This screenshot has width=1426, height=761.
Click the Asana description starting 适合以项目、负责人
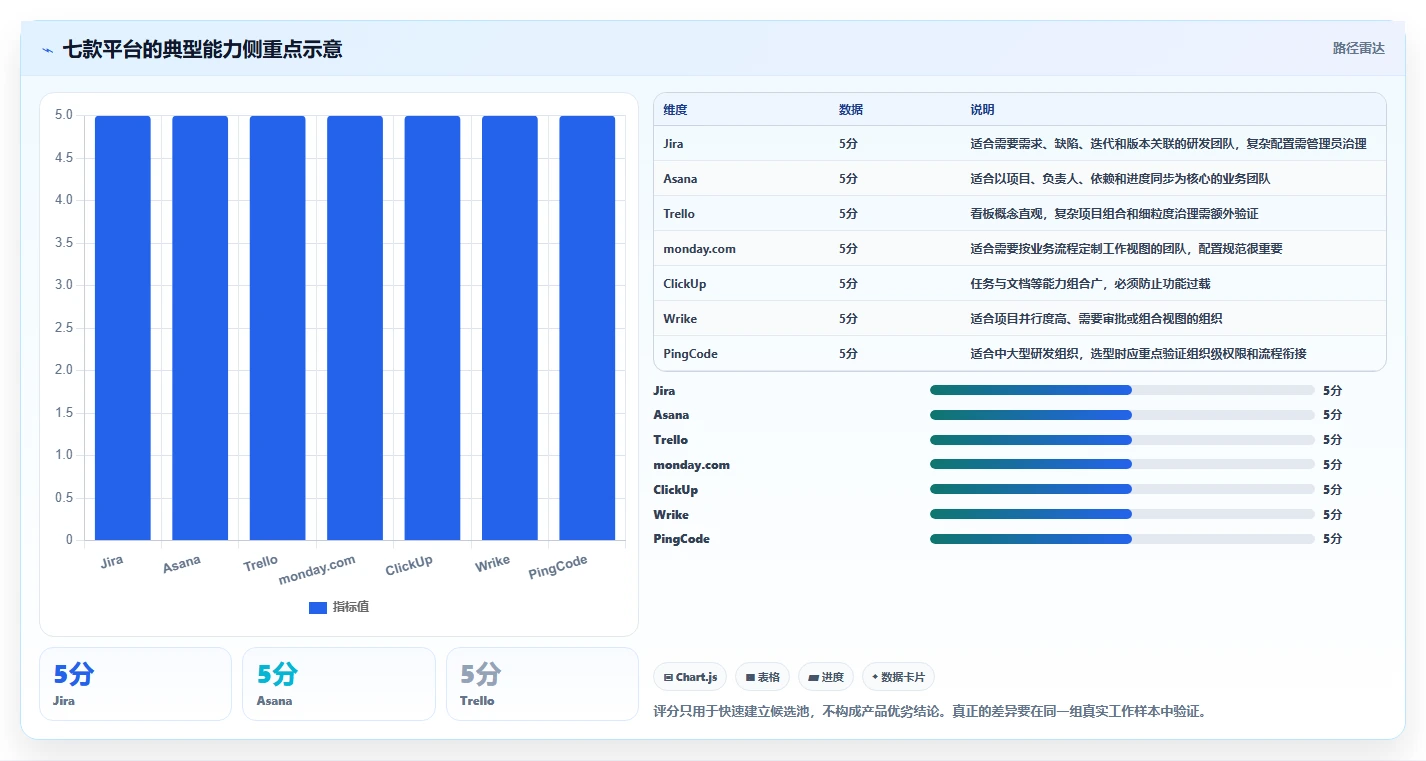(1120, 179)
